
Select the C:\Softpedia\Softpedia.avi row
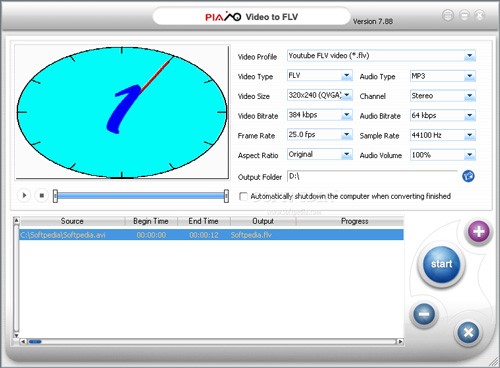click(211, 235)
